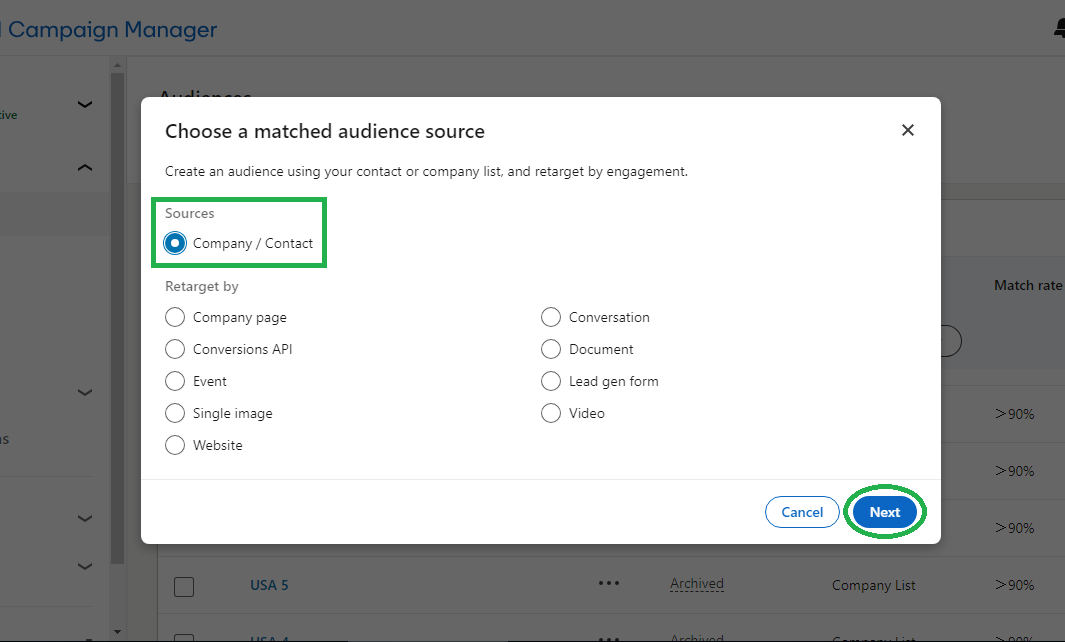Pick the Event retarget option
The height and width of the screenshot is (642, 1065).
tap(175, 381)
